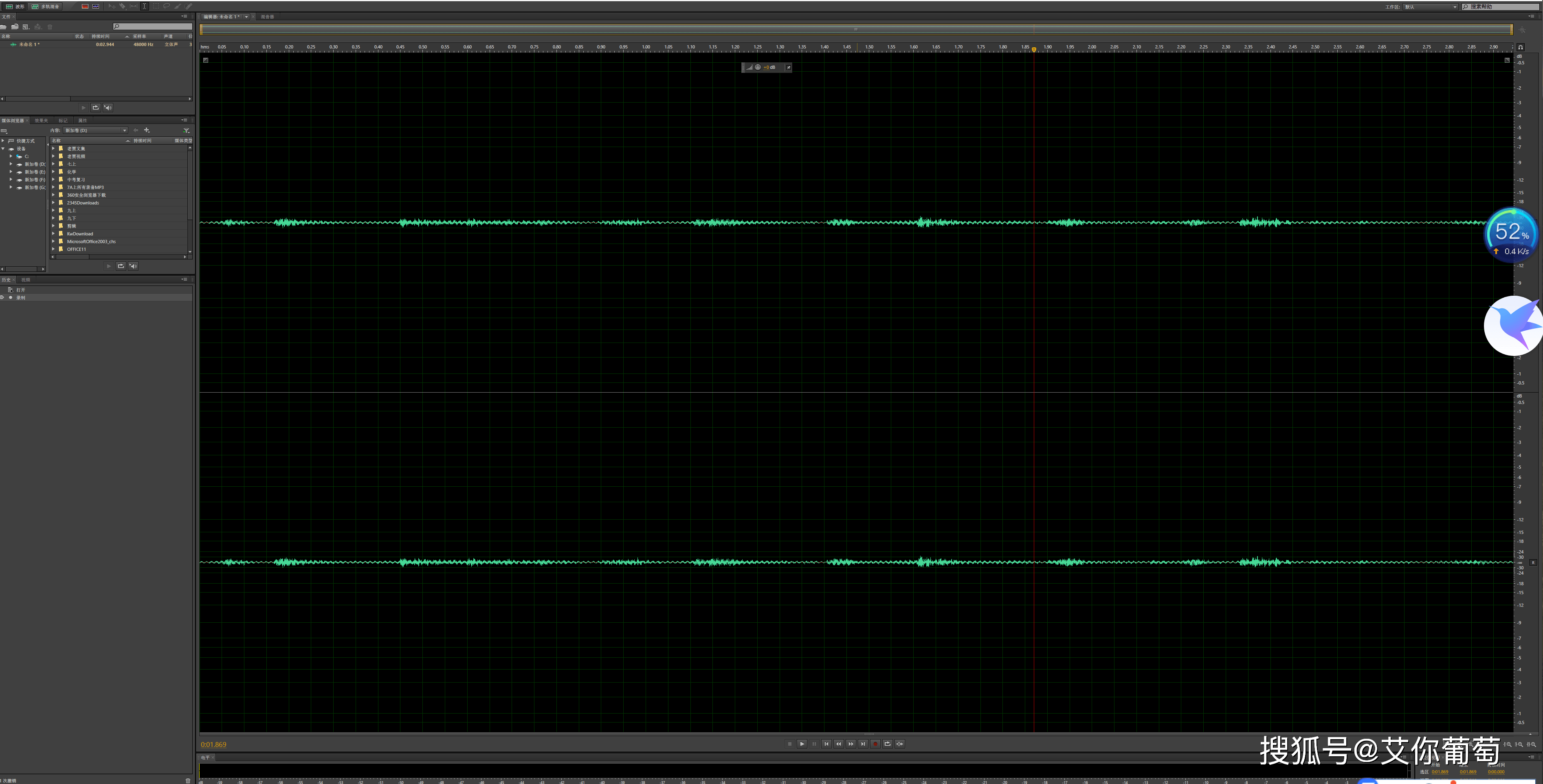Select the Razor tool
Viewport: 1543px width, 784px height.
123,6
